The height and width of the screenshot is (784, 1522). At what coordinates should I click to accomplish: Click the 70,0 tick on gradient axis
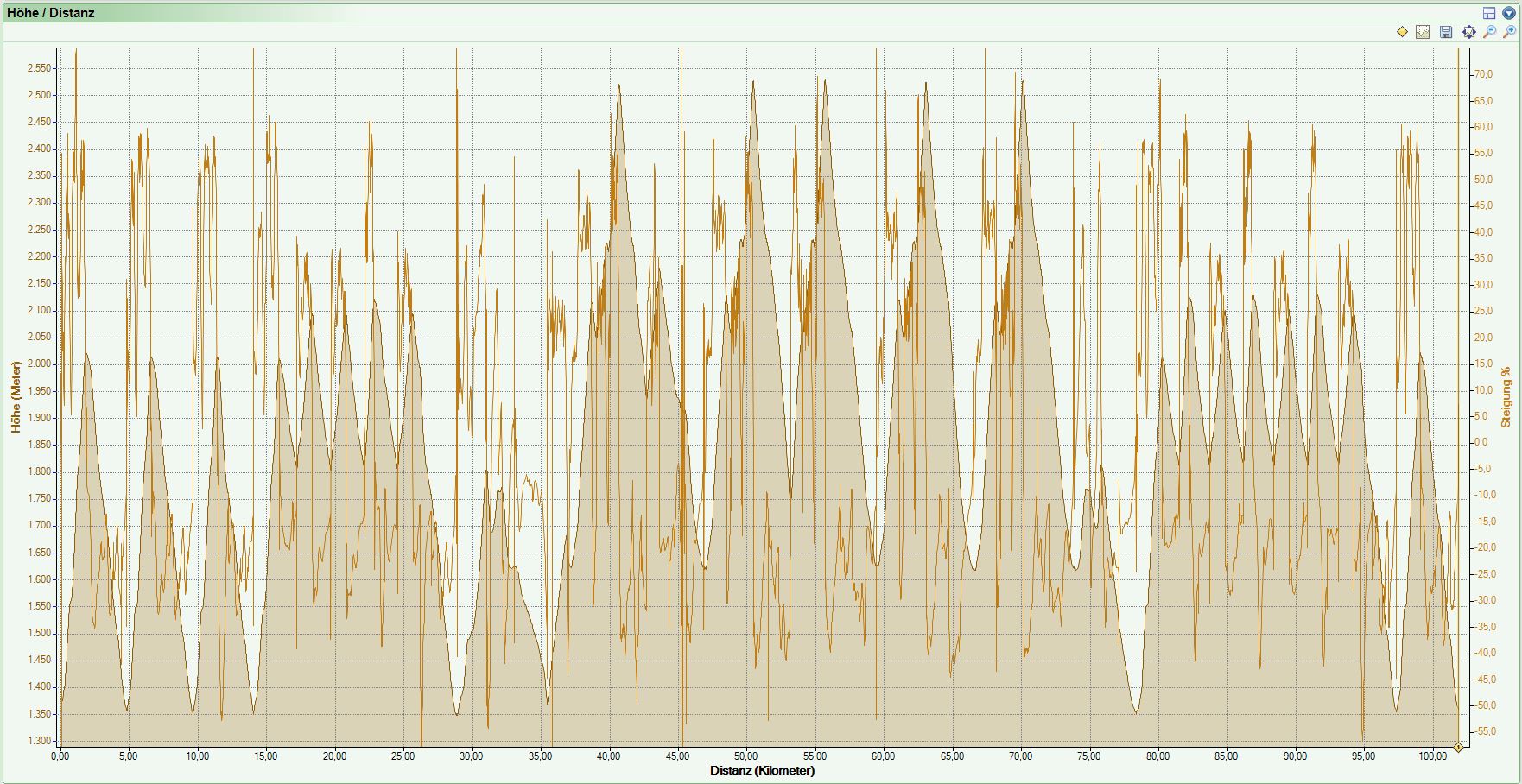[x=1482, y=74]
